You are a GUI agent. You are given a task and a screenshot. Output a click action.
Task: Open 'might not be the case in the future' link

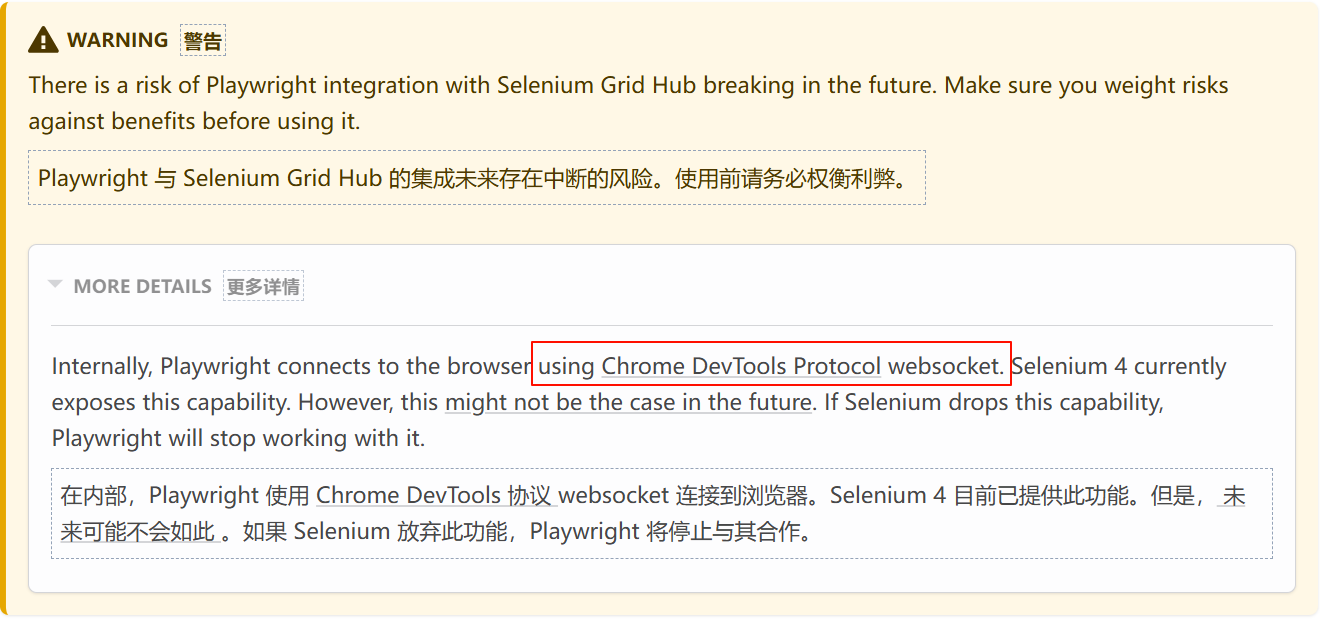coord(628,402)
